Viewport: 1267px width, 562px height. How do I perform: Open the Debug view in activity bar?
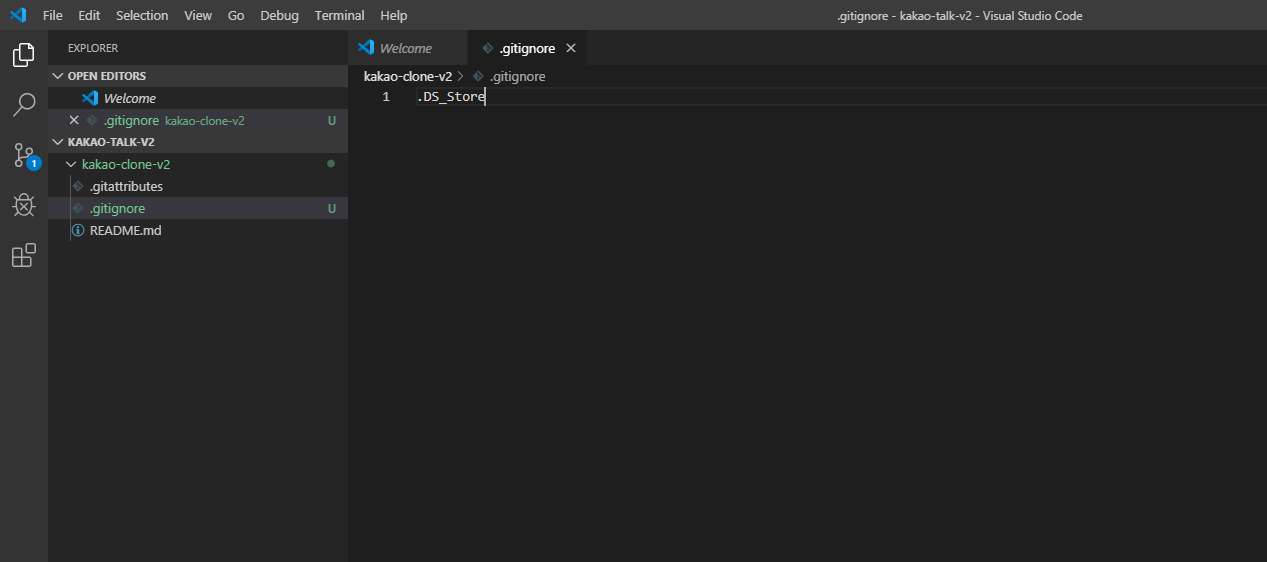[x=24, y=206]
